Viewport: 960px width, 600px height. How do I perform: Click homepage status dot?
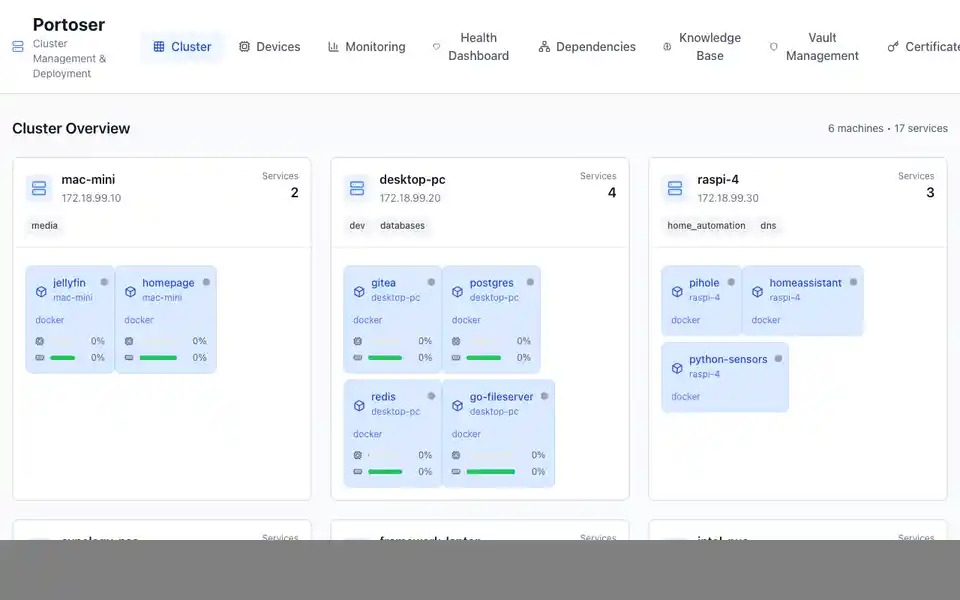tap(206, 282)
